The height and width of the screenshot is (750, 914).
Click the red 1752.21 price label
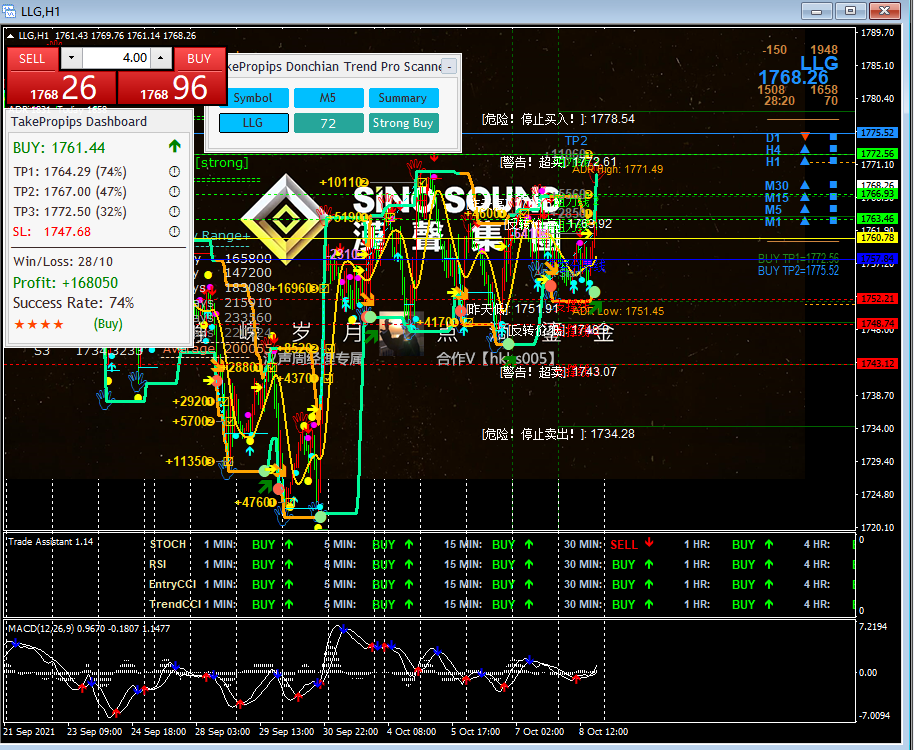877,298
